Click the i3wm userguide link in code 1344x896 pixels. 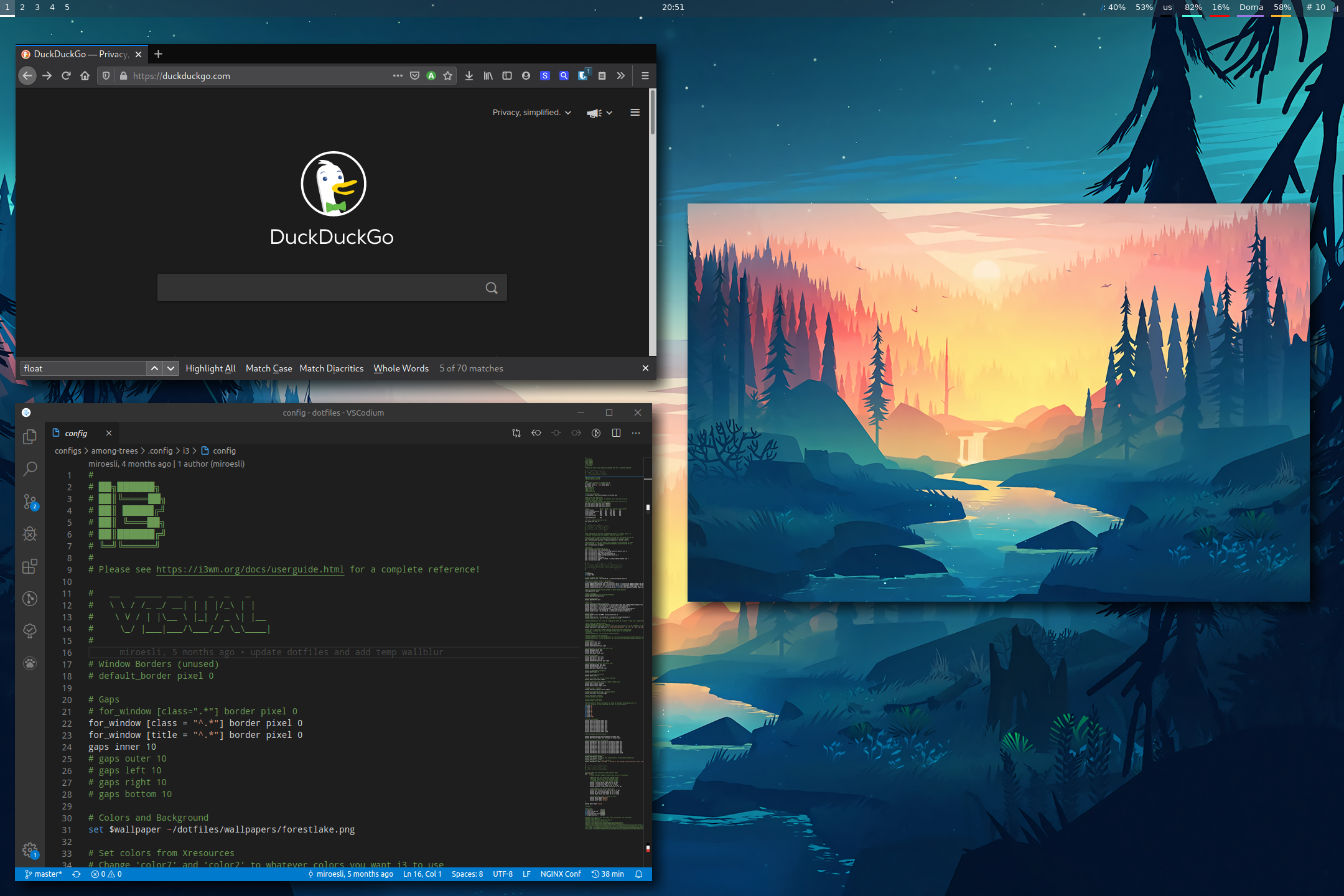pyautogui.click(x=250, y=569)
